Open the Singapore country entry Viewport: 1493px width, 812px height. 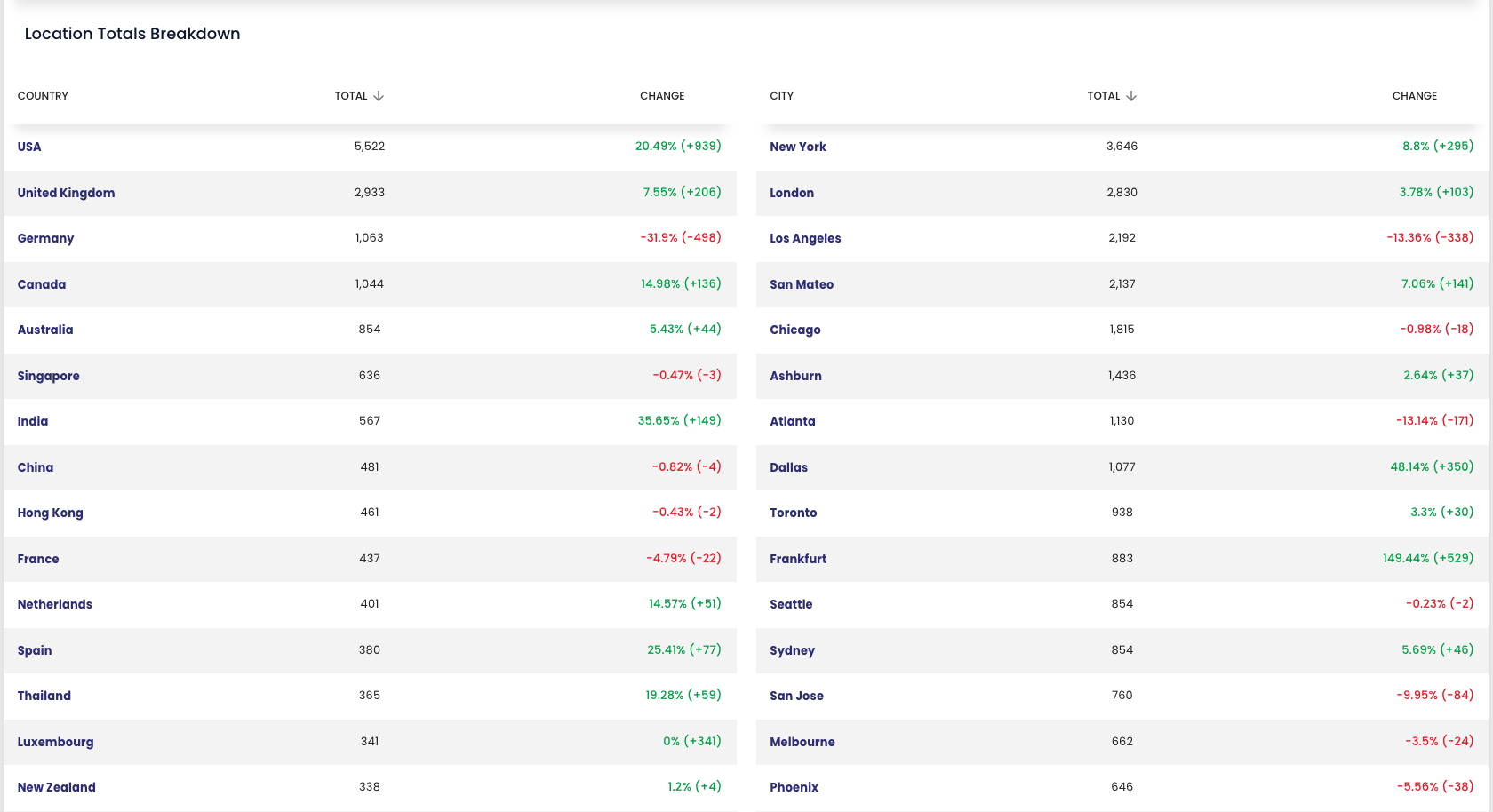[48, 376]
